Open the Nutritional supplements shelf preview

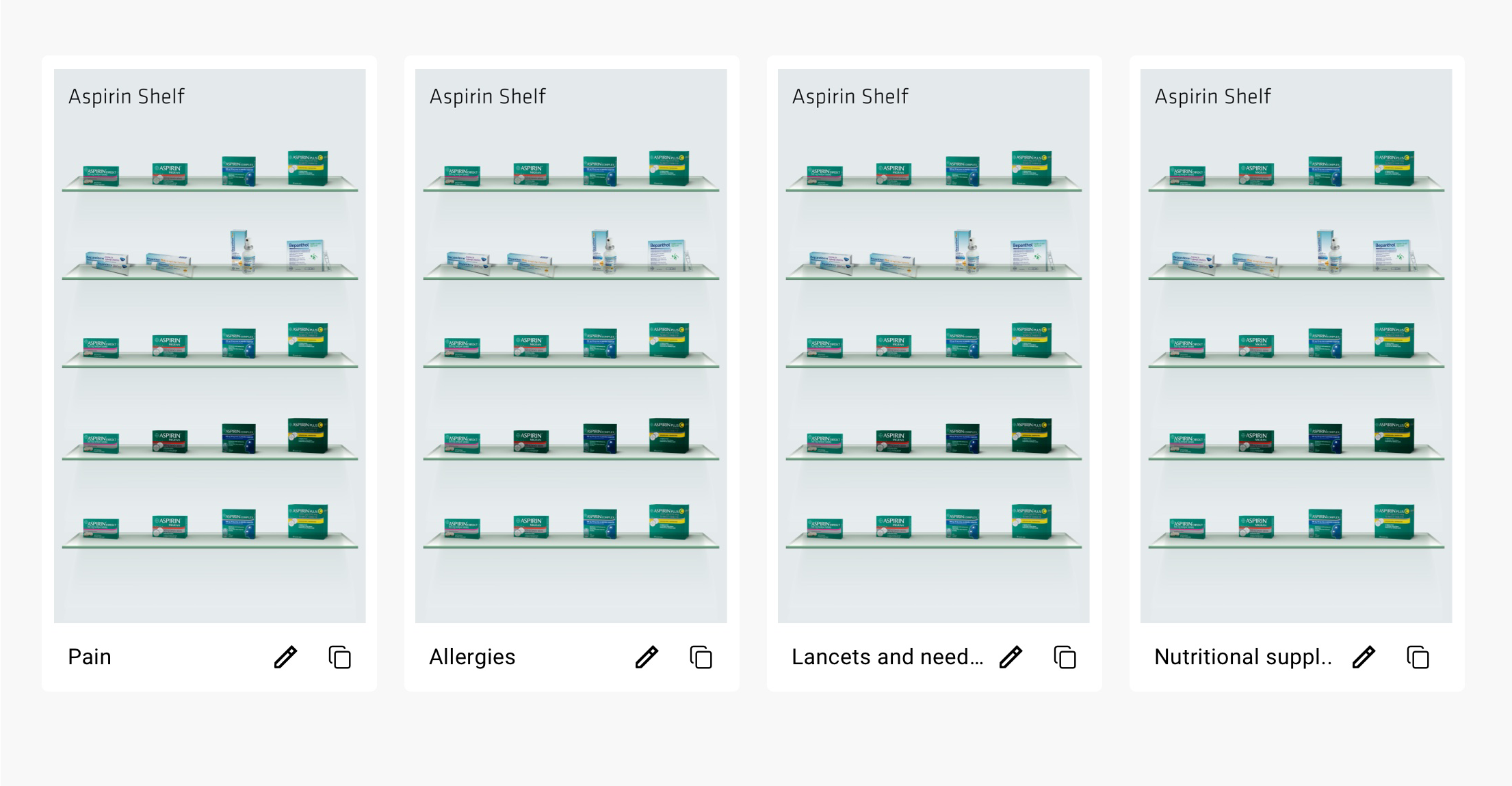pos(1296,346)
